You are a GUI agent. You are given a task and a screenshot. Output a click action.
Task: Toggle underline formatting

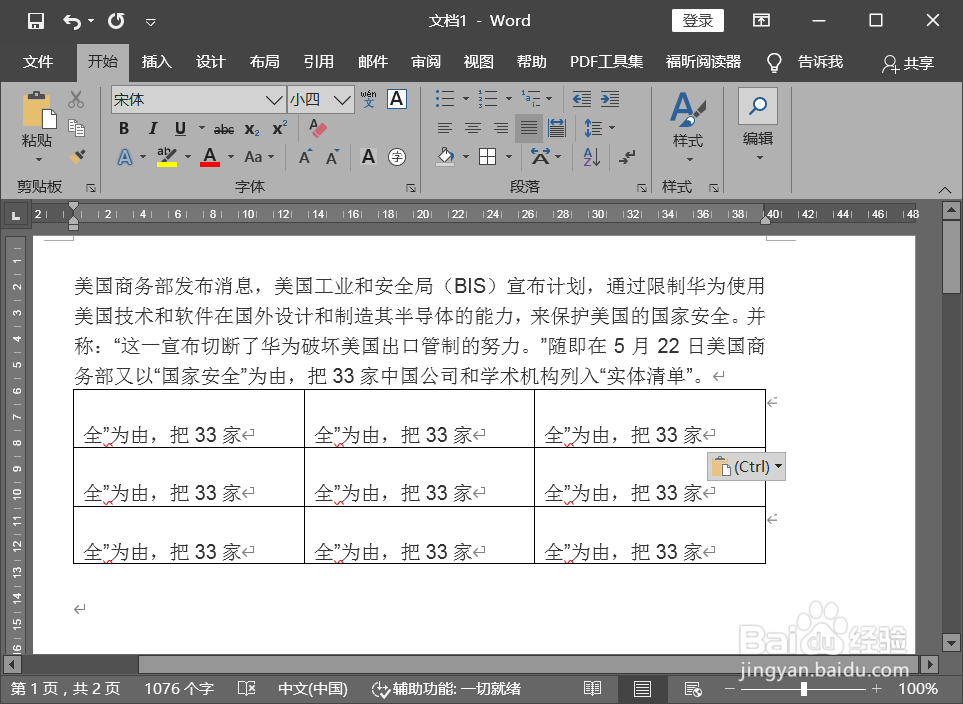[180, 128]
